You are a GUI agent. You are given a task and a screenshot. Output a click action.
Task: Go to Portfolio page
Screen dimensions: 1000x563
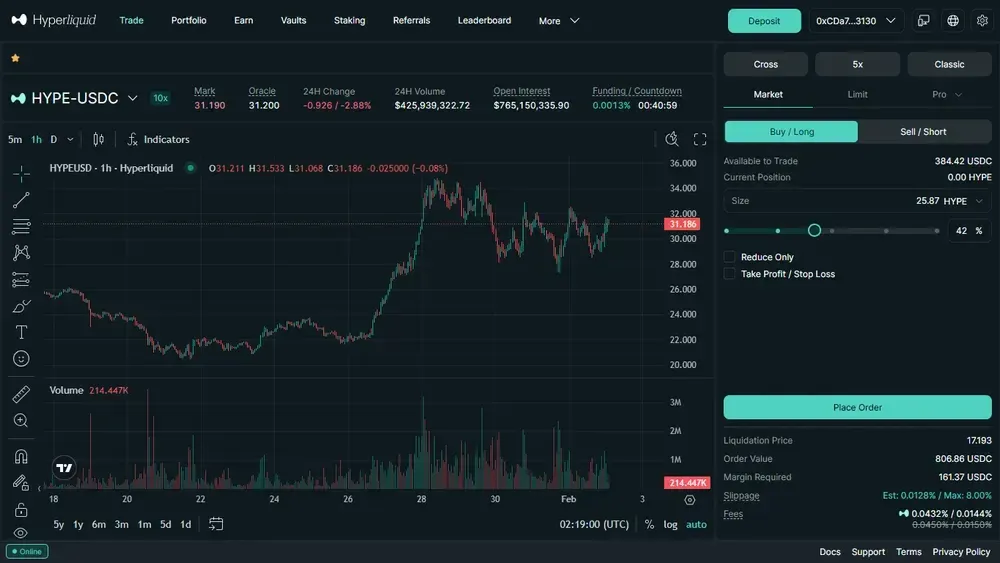click(x=189, y=20)
